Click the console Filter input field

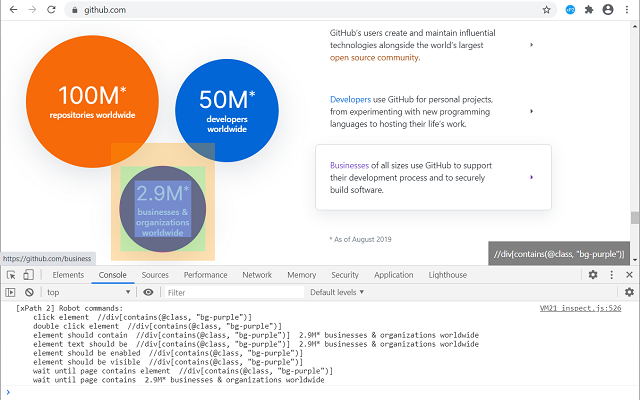click(234, 292)
